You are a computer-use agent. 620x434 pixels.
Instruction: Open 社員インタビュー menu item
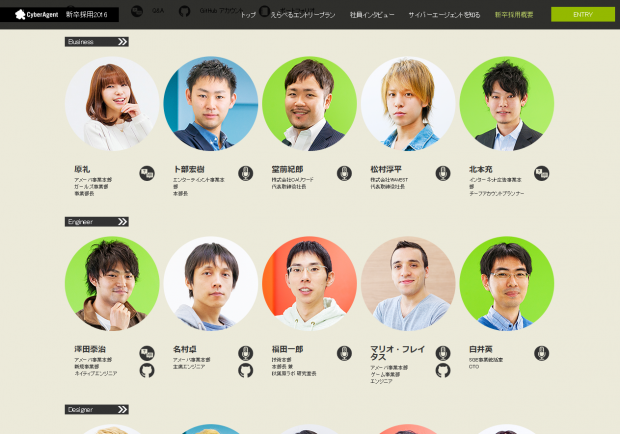click(x=372, y=15)
